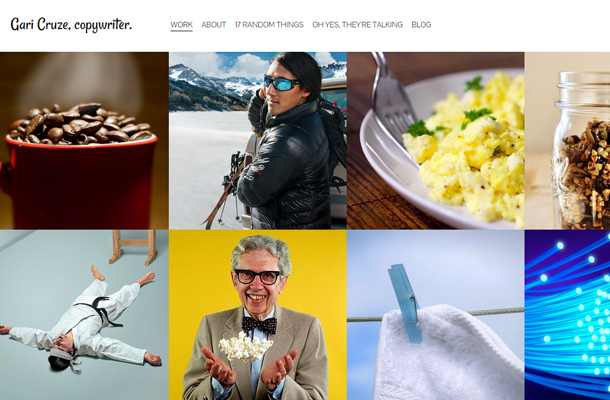Screen dimensions: 610x400
Task: Open the blue fiber optics thumbnail
Action: (x=567, y=315)
